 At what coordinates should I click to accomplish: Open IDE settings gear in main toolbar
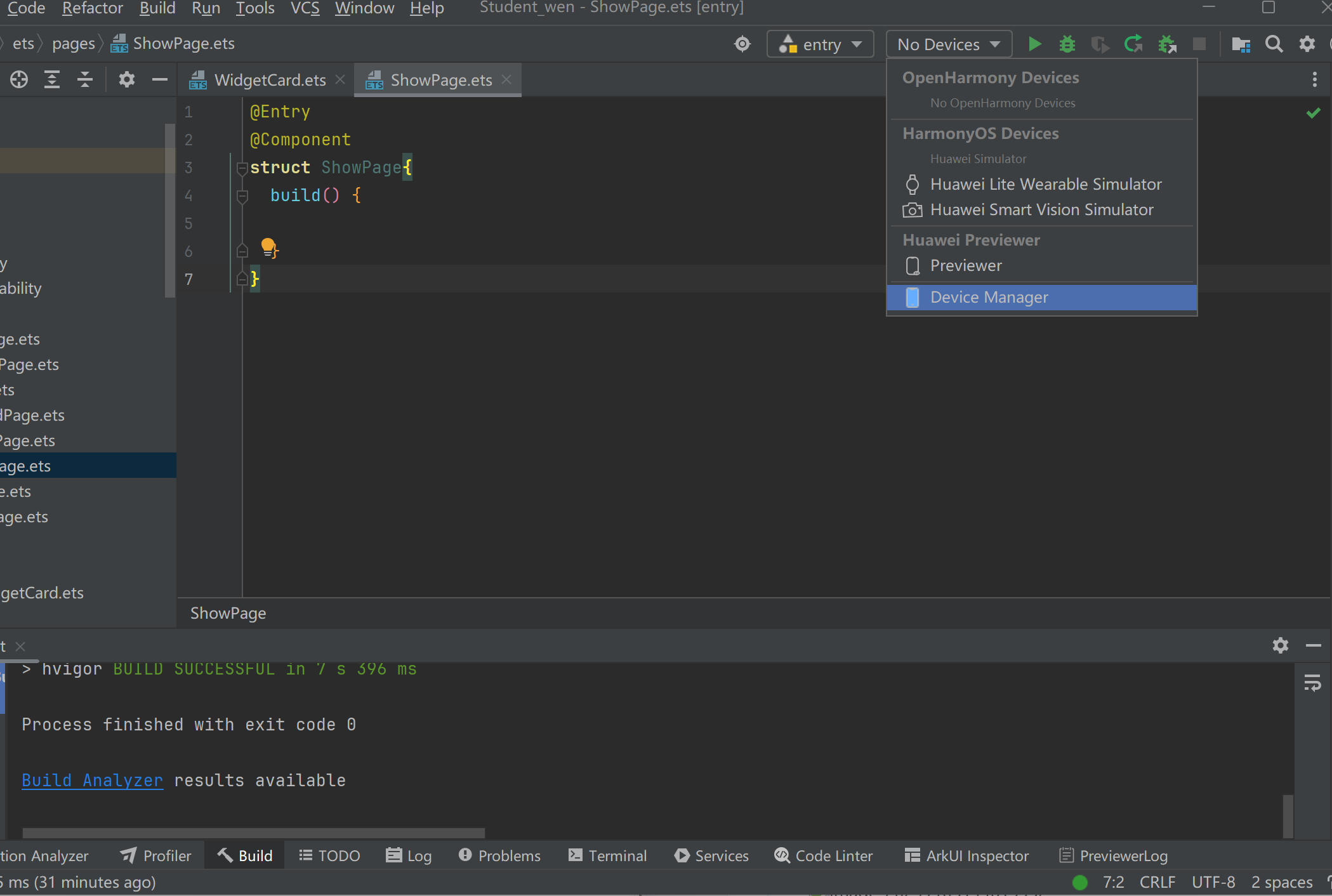pyautogui.click(x=1307, y=44)
